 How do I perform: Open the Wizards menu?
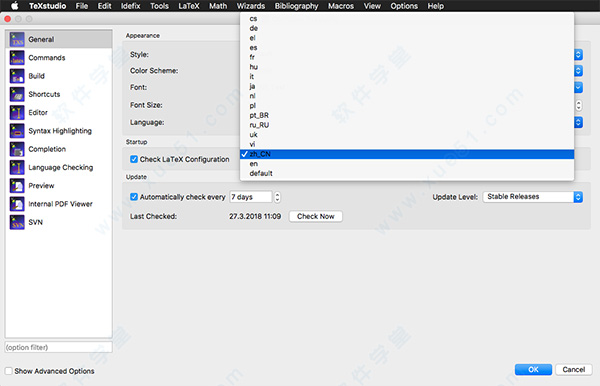pos(251,6)
